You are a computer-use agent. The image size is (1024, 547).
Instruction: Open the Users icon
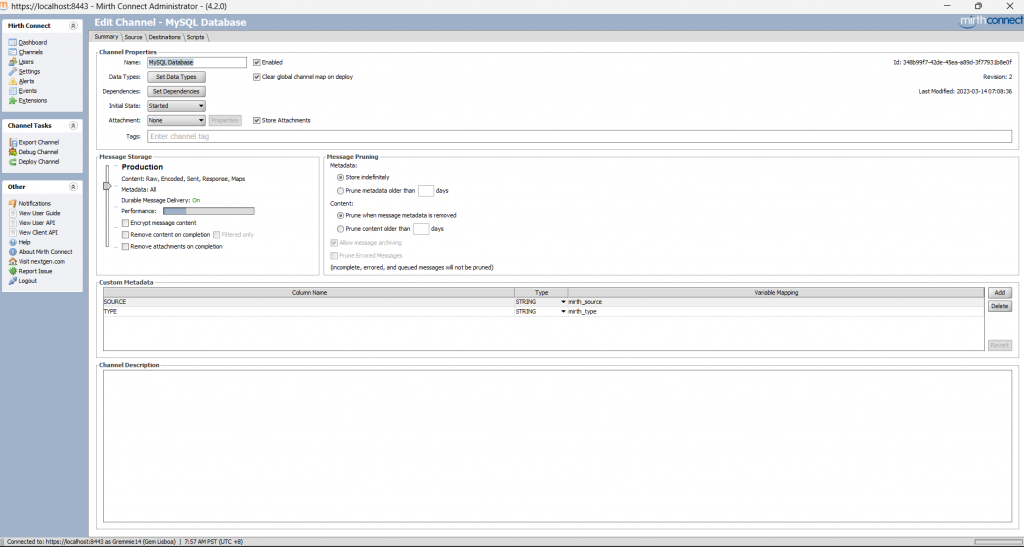pos(12,62)
